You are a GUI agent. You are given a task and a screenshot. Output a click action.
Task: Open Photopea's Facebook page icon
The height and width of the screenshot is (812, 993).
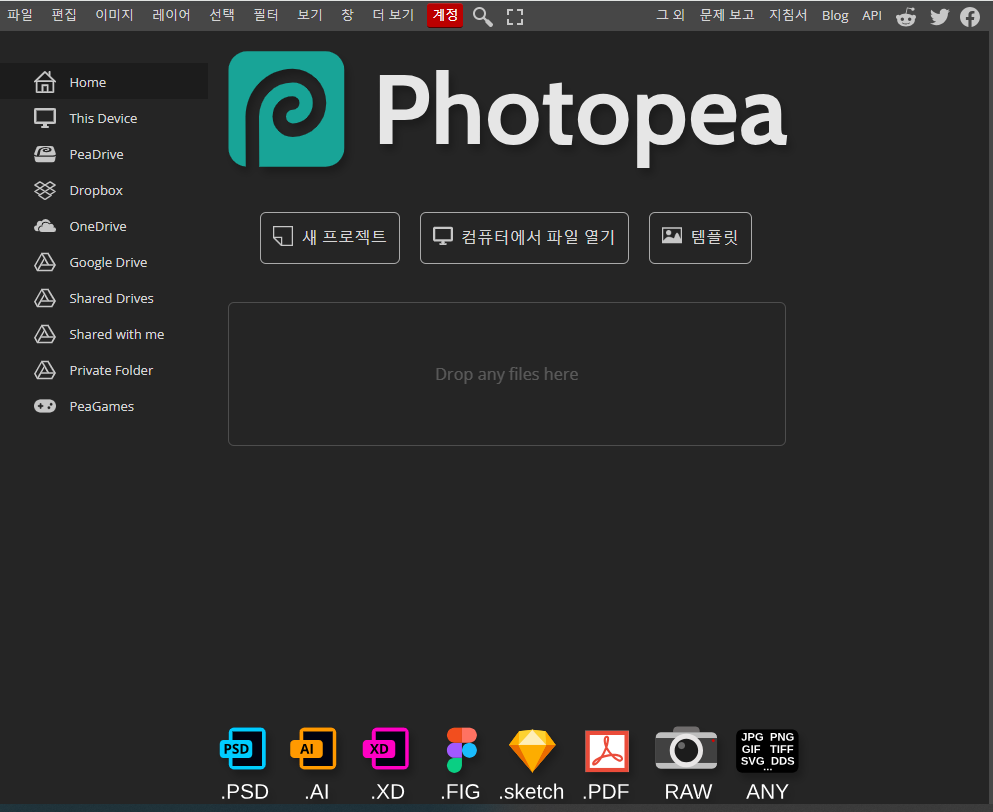tap(970, 17)
